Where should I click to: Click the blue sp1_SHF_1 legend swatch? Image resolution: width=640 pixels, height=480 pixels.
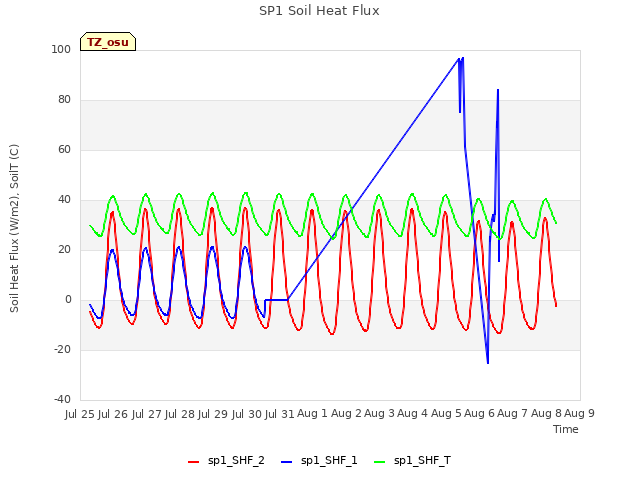click(287, 462)
